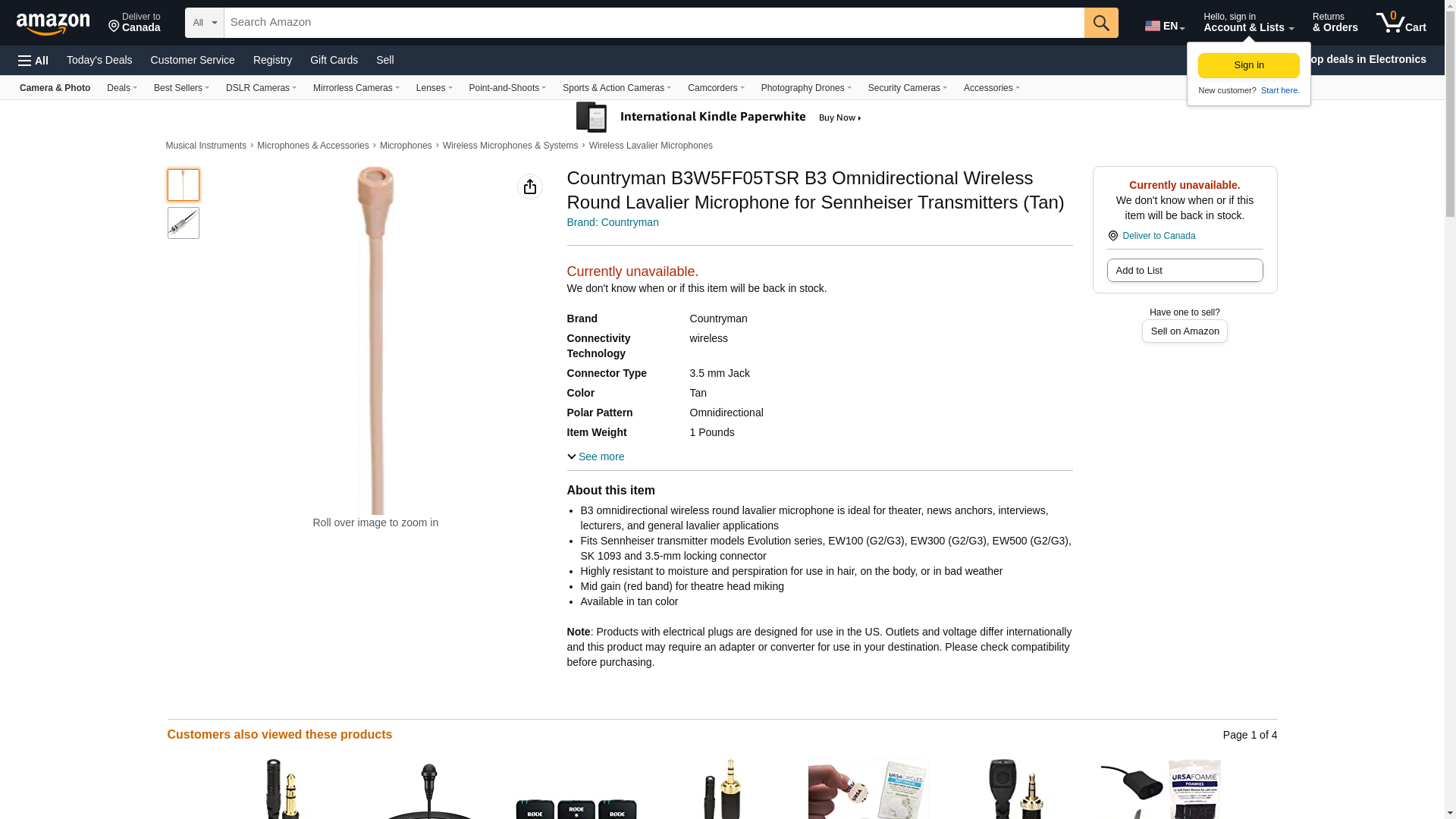Click the share icon on product image
Screen dimensions: 1456x819
[530, 187]
